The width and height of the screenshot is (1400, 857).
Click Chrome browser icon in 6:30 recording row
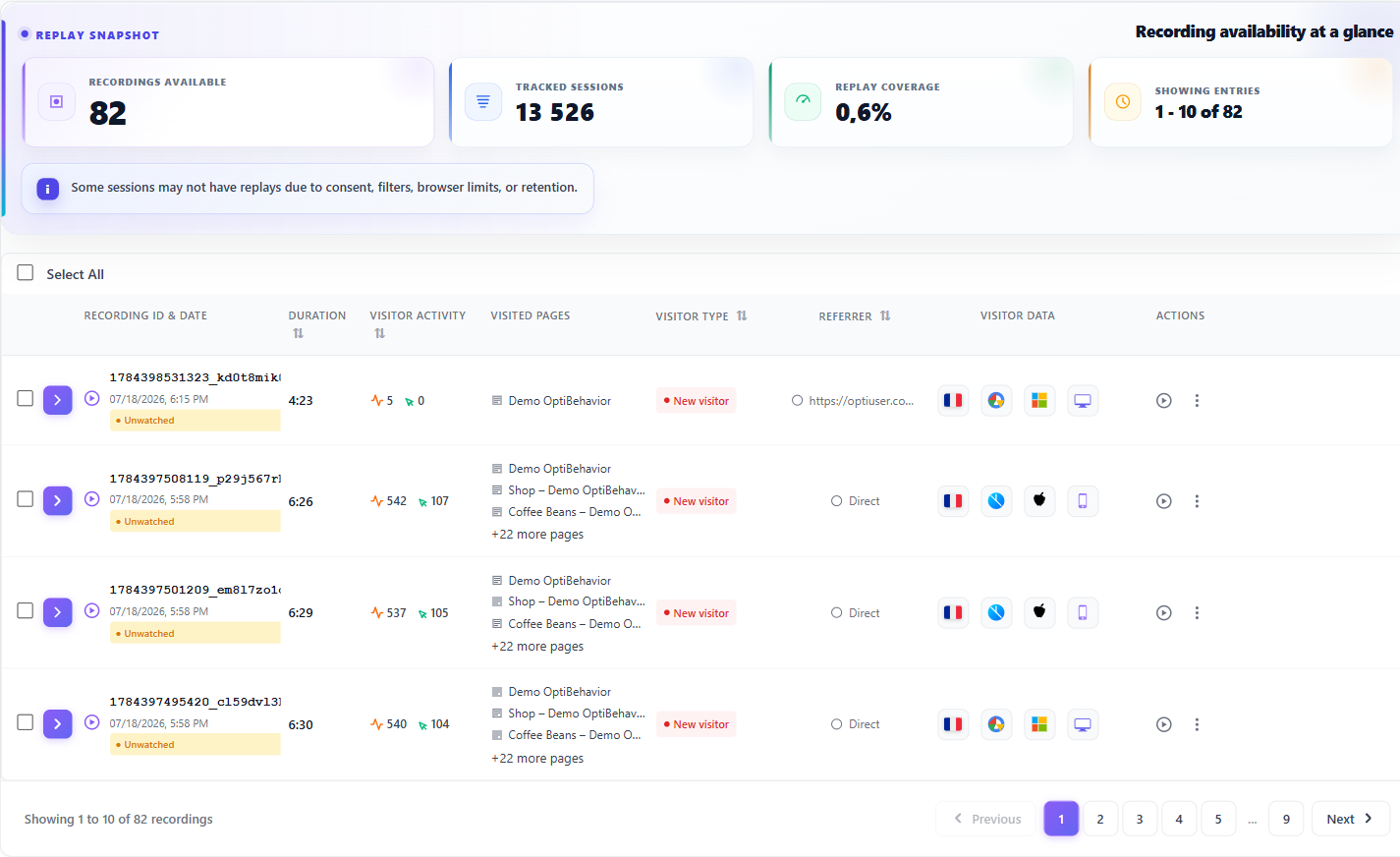pos(996,724)
